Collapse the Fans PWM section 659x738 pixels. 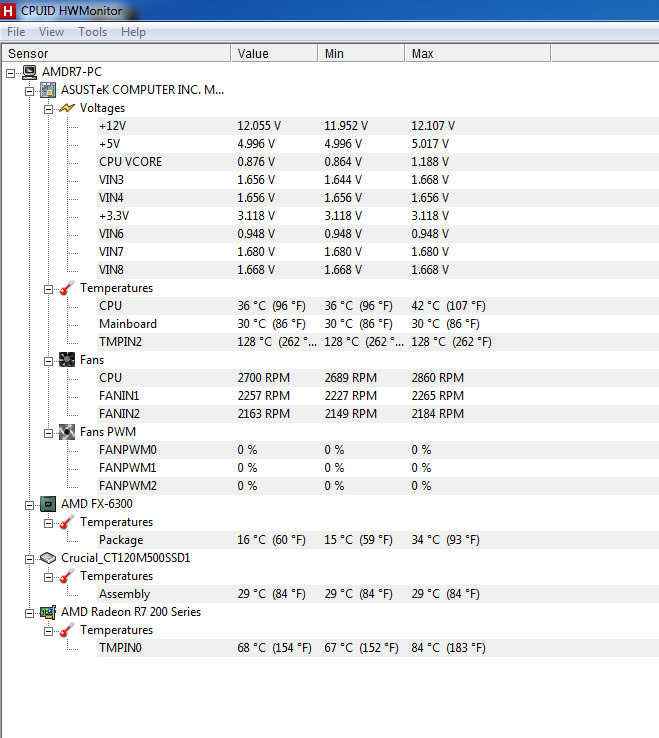pyautogui.click(x=48, y=432)
